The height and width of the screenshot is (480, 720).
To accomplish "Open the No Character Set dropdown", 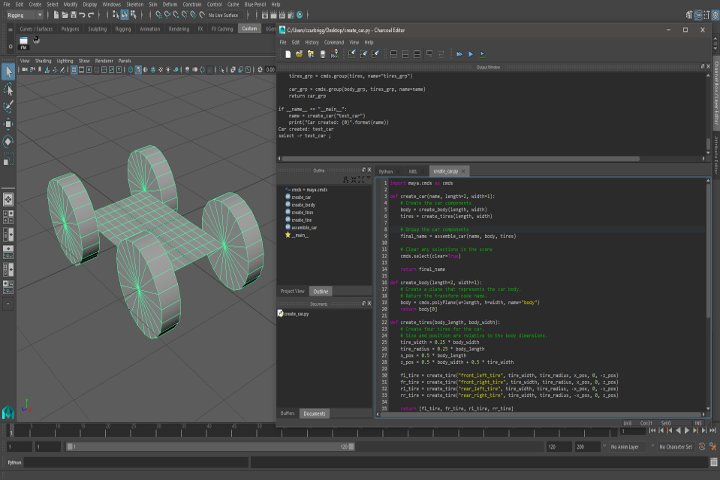I will coord(675,446).
